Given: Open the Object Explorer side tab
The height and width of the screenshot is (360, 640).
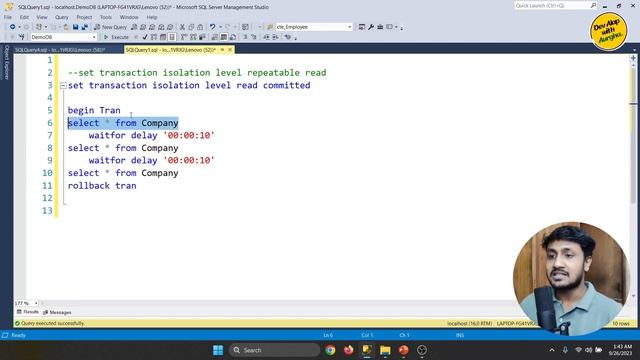Looking at the screenshot, I should pos(7,62).
